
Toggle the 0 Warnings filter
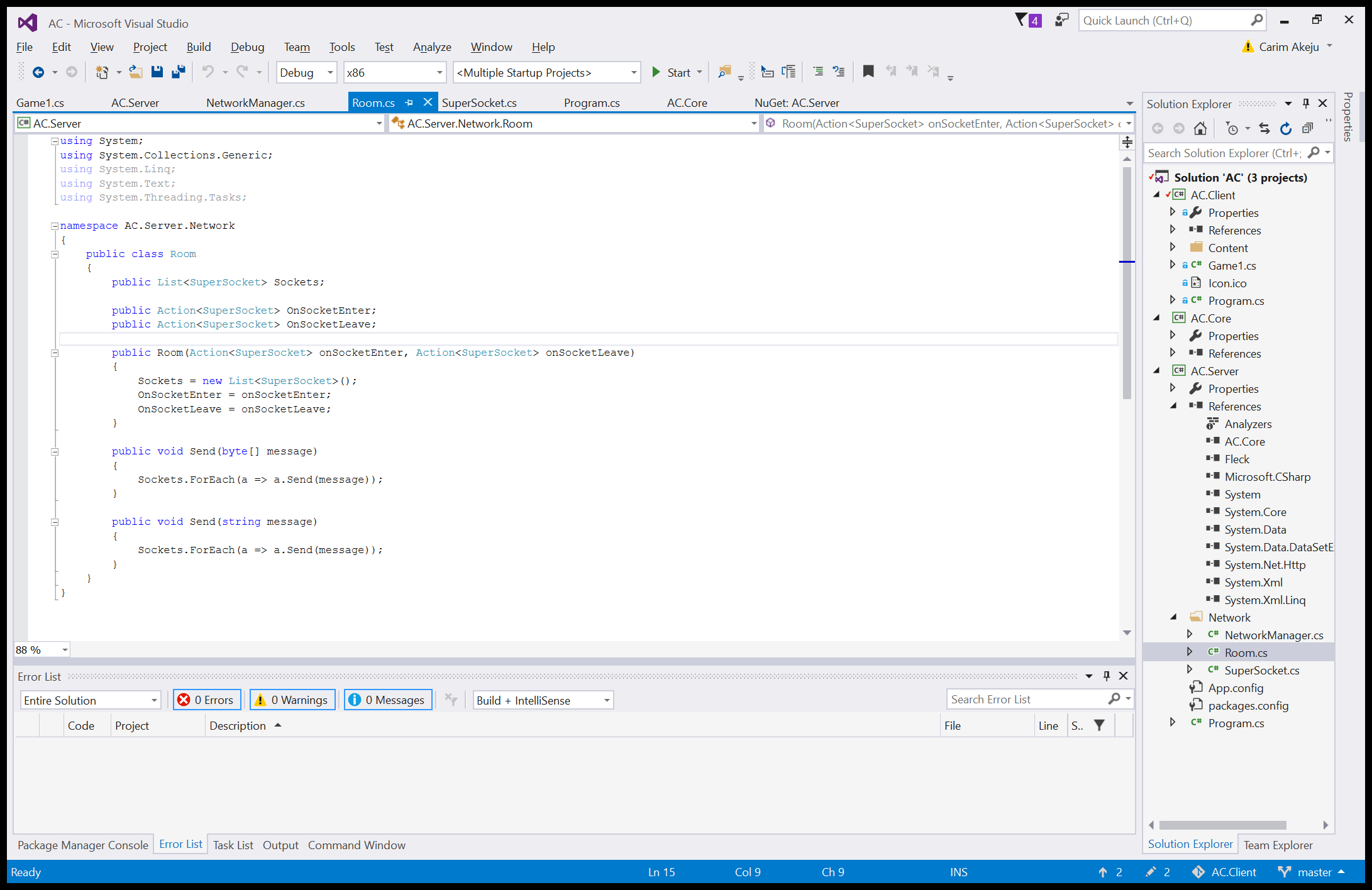[292, 700]
